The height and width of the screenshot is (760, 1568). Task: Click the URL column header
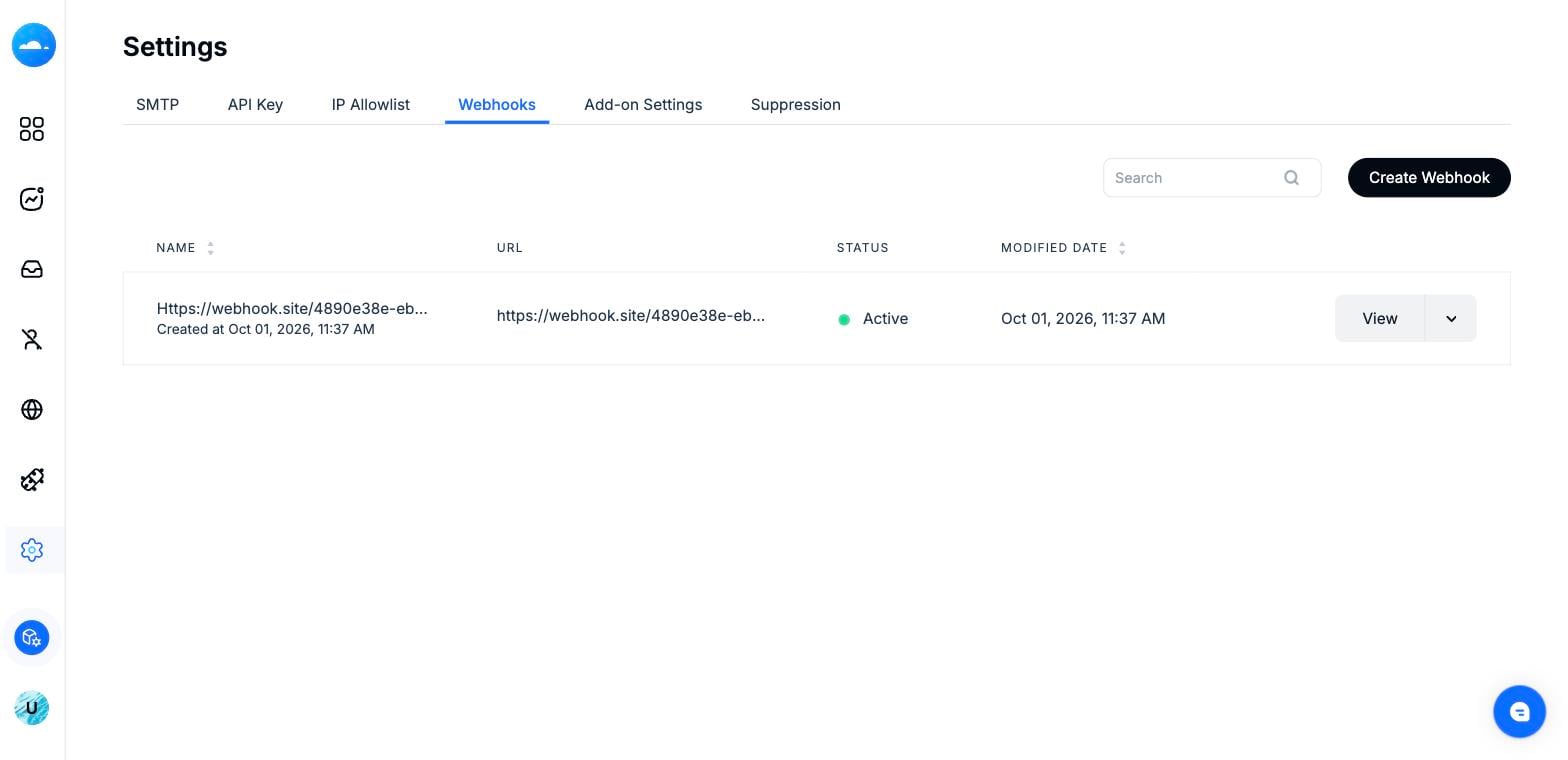coord(510,248)
